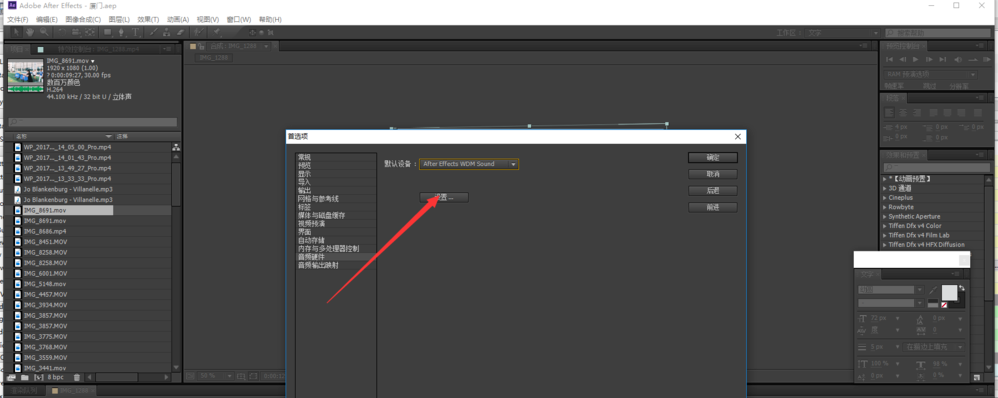This screenshot has width=998, height=398.
Task: Open the 编辑(E) menu
Action: coord(46,20)
